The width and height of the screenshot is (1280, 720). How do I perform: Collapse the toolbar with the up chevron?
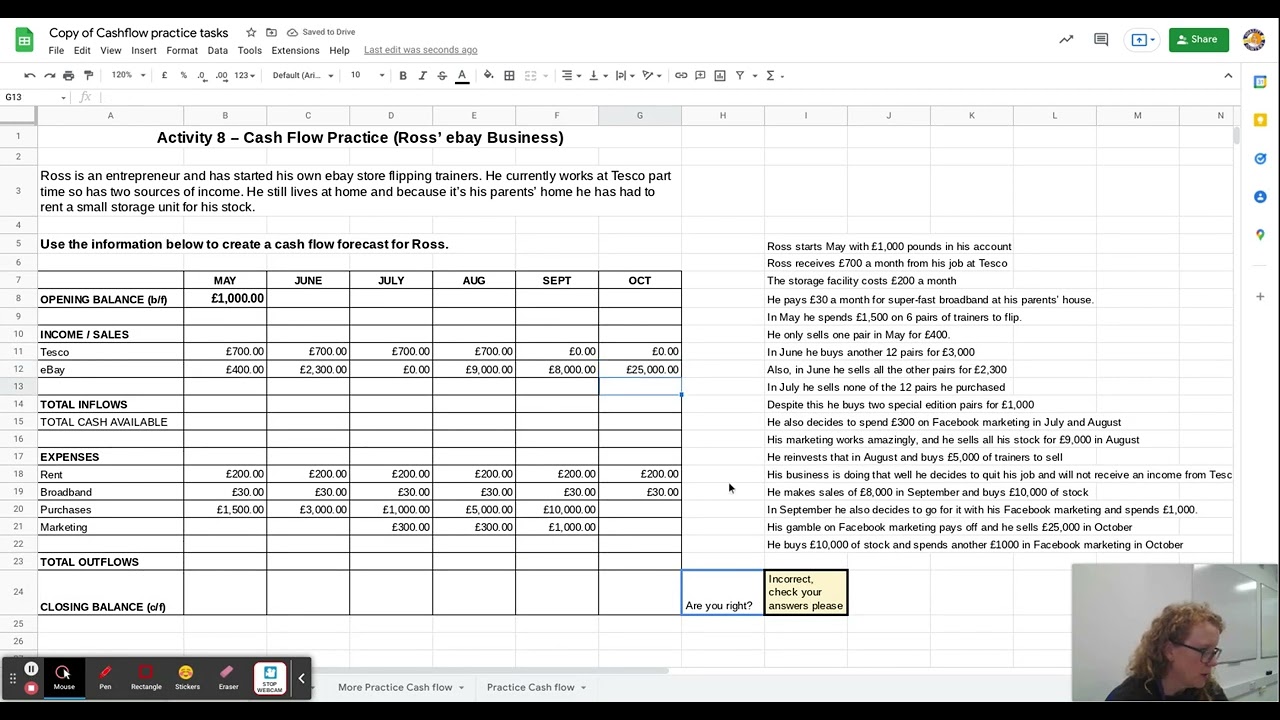[x=1228, y=75]
